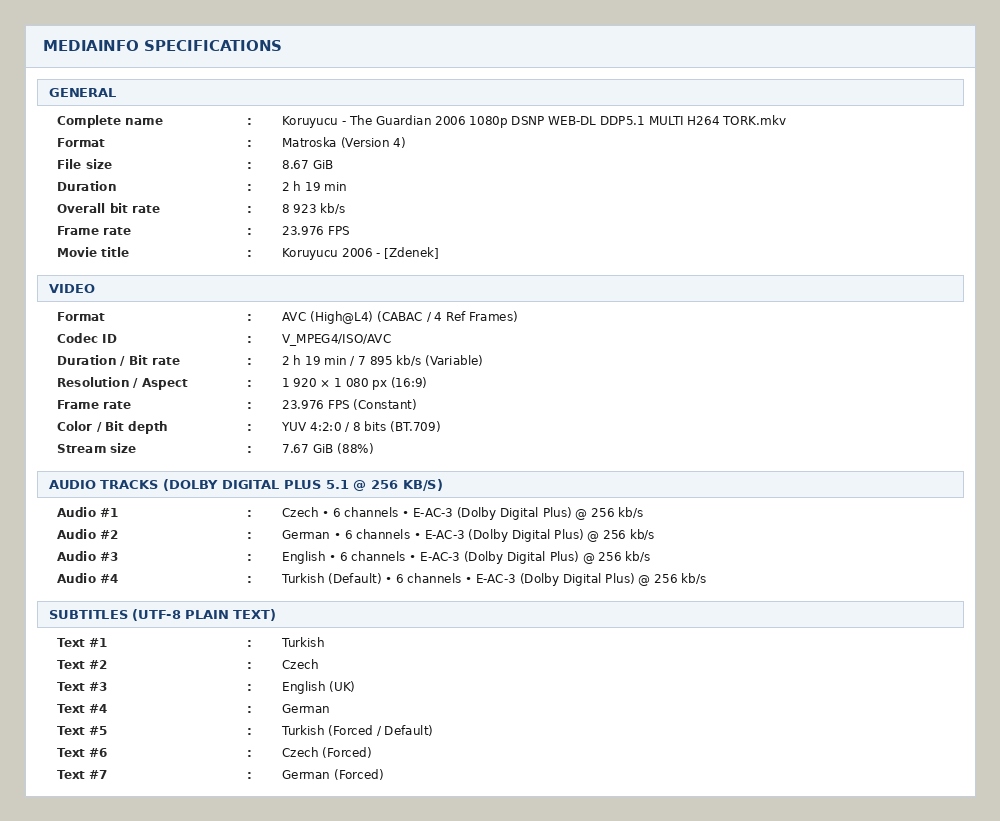The width and height of the screenshot is (1000, 821).
Task: Click the MEDIAINFO SPECIFICATIONS heading
Action: (x=162, y=46)
